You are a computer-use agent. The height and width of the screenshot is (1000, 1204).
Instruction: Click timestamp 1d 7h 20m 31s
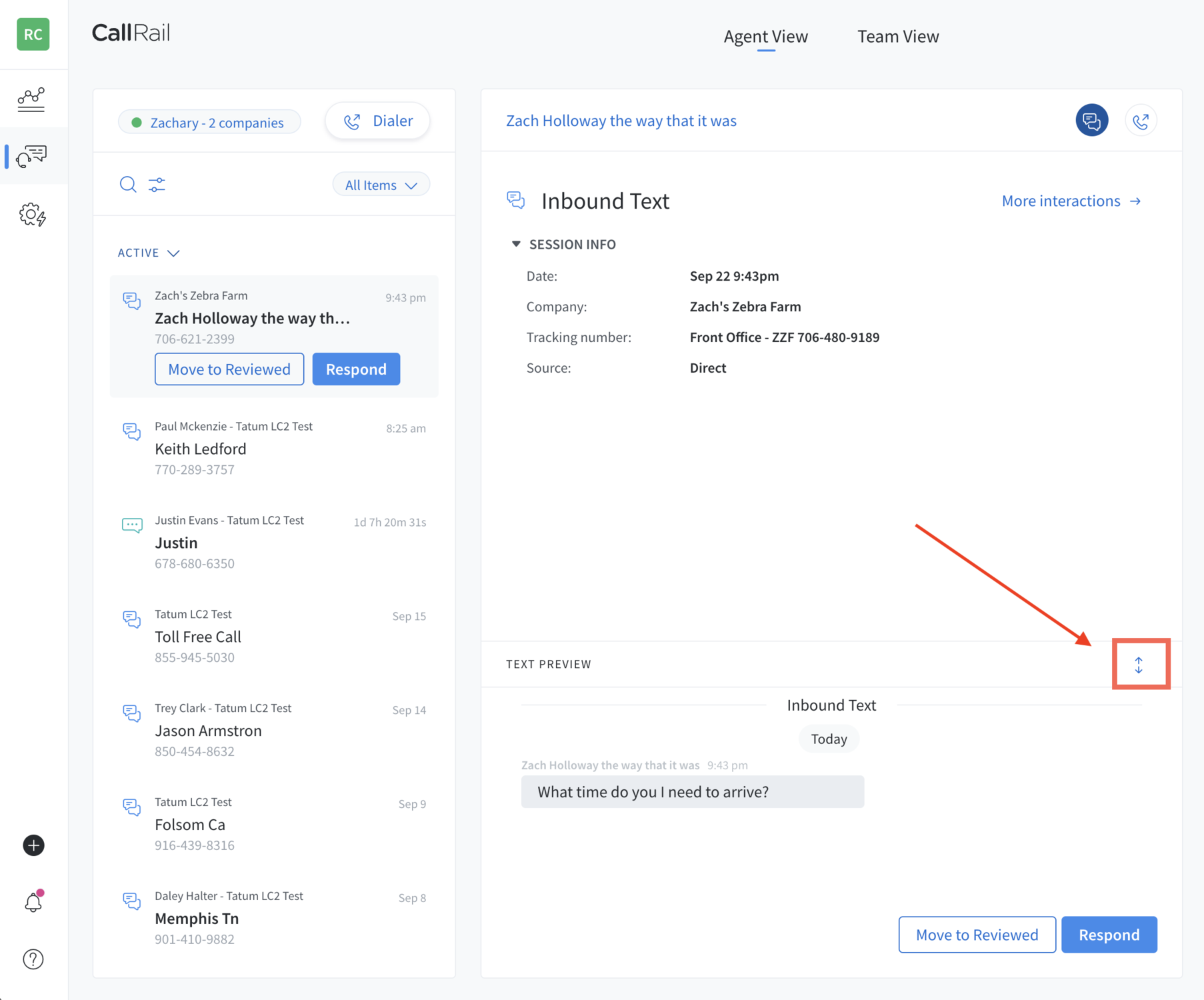tap(390, 522)
